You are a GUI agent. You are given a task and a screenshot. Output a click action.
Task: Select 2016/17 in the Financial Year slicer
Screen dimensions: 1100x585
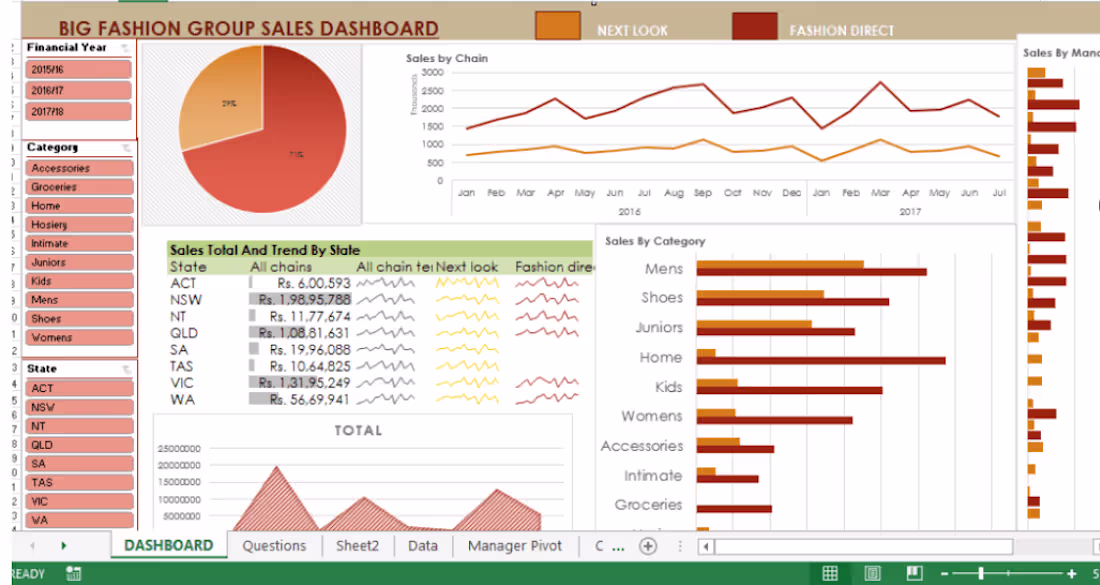tap(77, 89)
